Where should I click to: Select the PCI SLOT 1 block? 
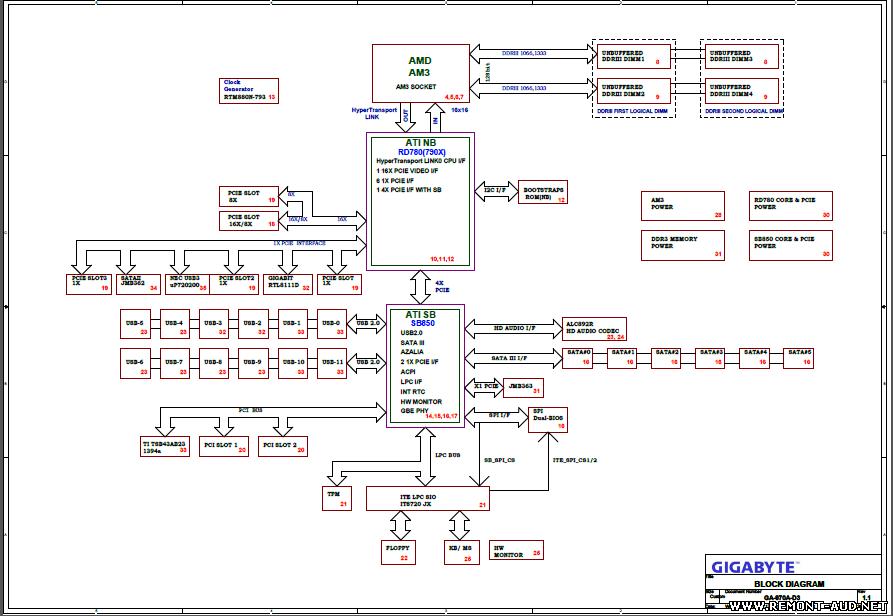tap(223, 444)
